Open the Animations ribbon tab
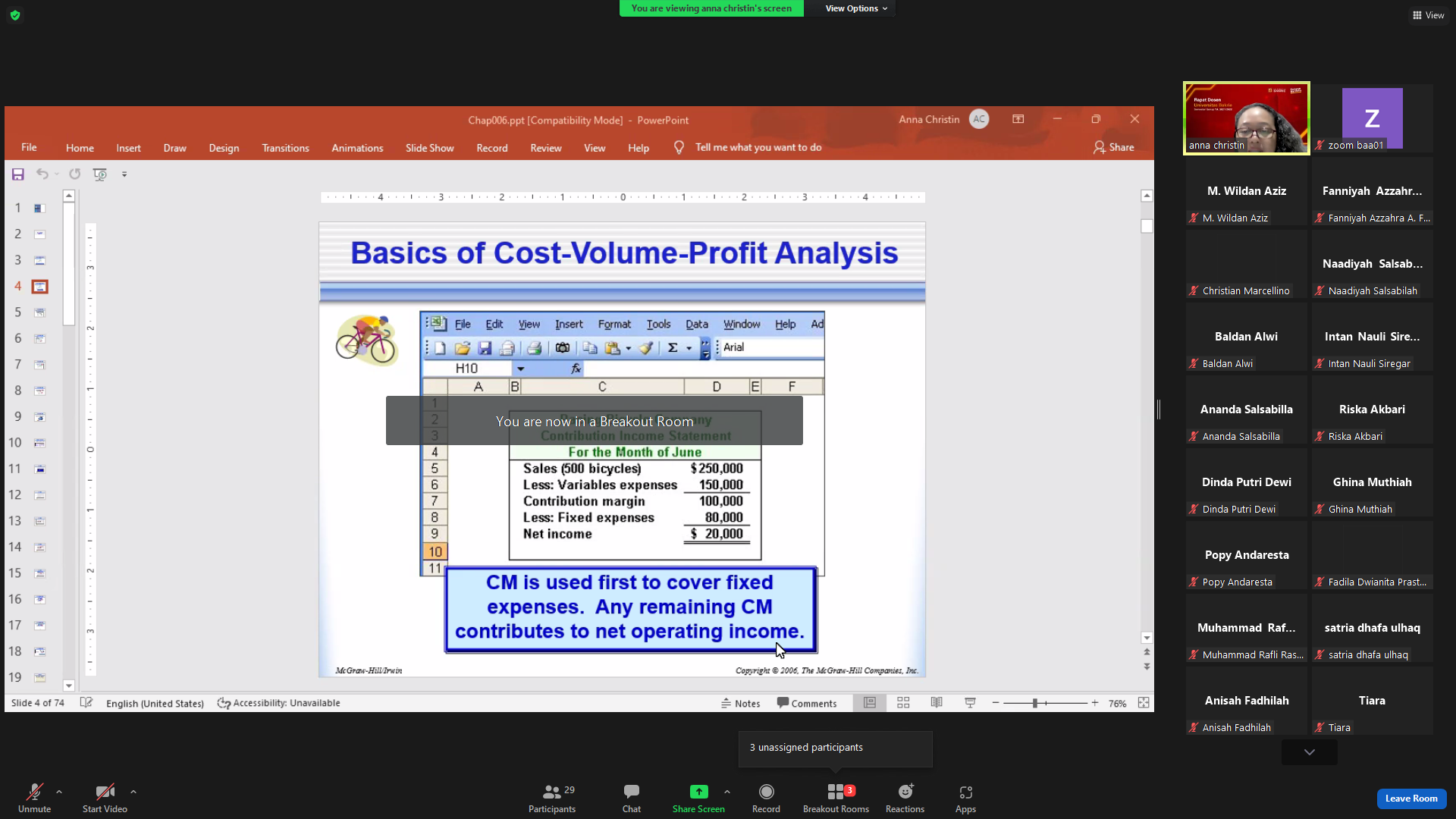This screenshot has height=819, width=1456. click(357, 148)
